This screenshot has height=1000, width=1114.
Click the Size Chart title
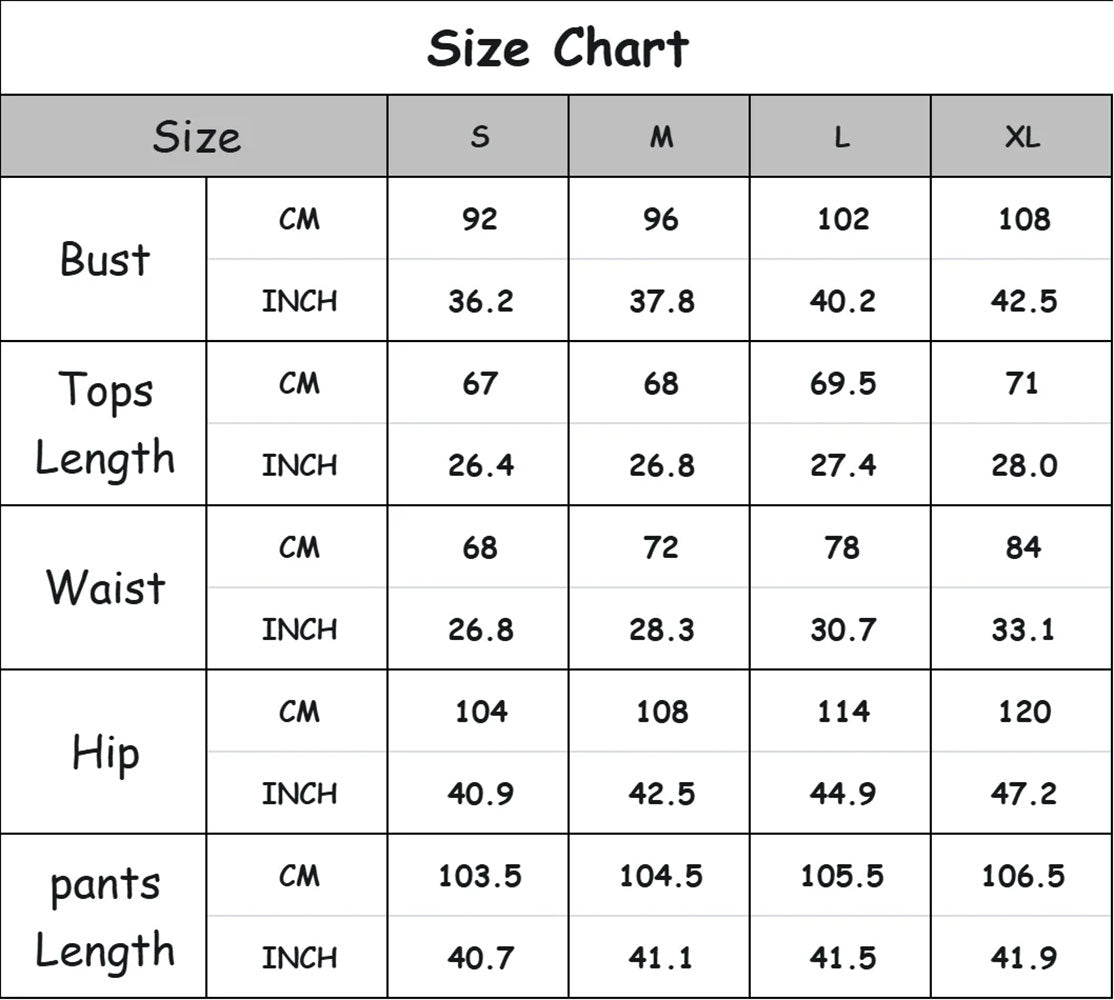click(557, 48)
